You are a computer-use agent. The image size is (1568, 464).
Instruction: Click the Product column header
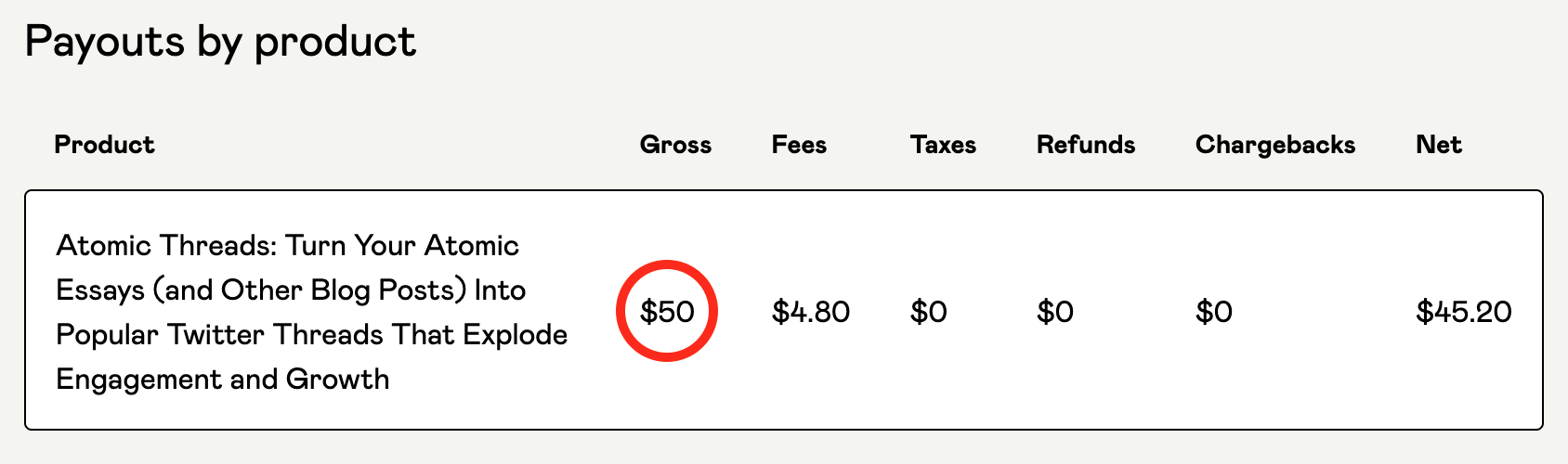click(104, 145)
